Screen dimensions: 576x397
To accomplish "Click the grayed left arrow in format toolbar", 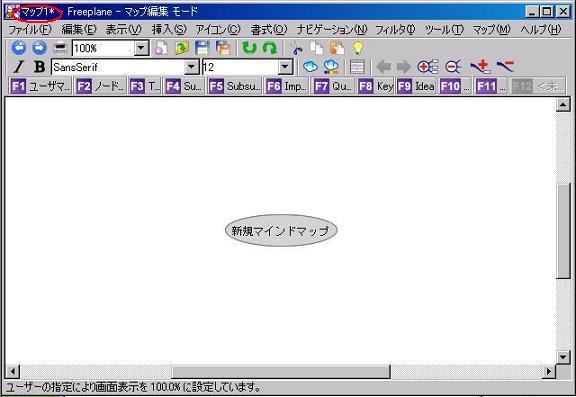I will pos(384,67).
